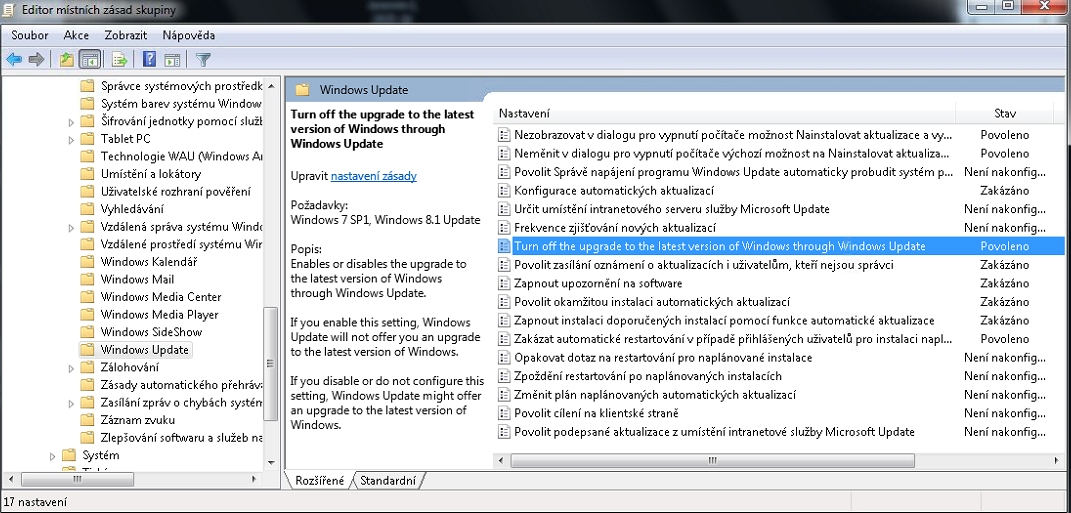The image size is (1071, 513).
Task: Select Uživatelské rozhraní pověření folder
Action: (176, 191)
